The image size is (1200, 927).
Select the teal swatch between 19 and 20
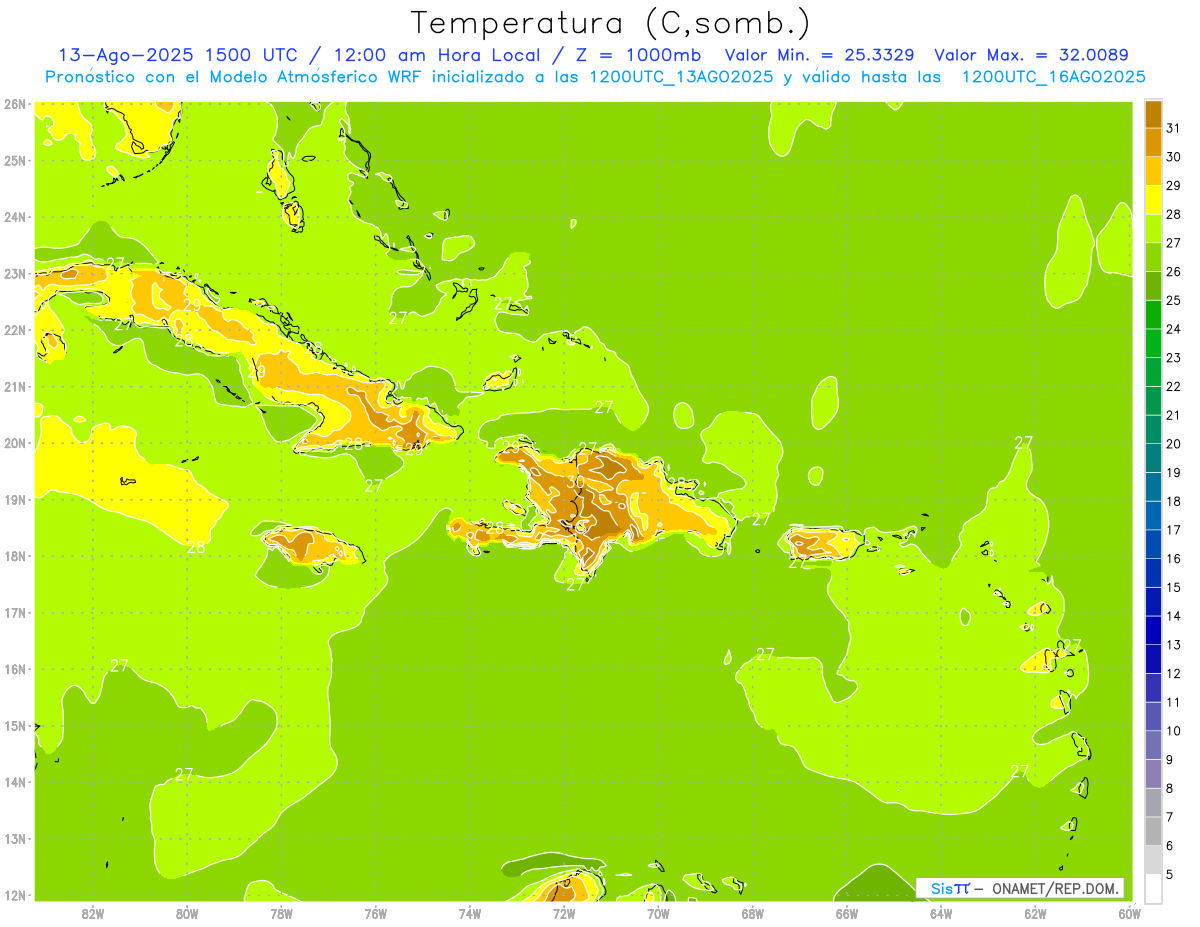click(1153, 458)
